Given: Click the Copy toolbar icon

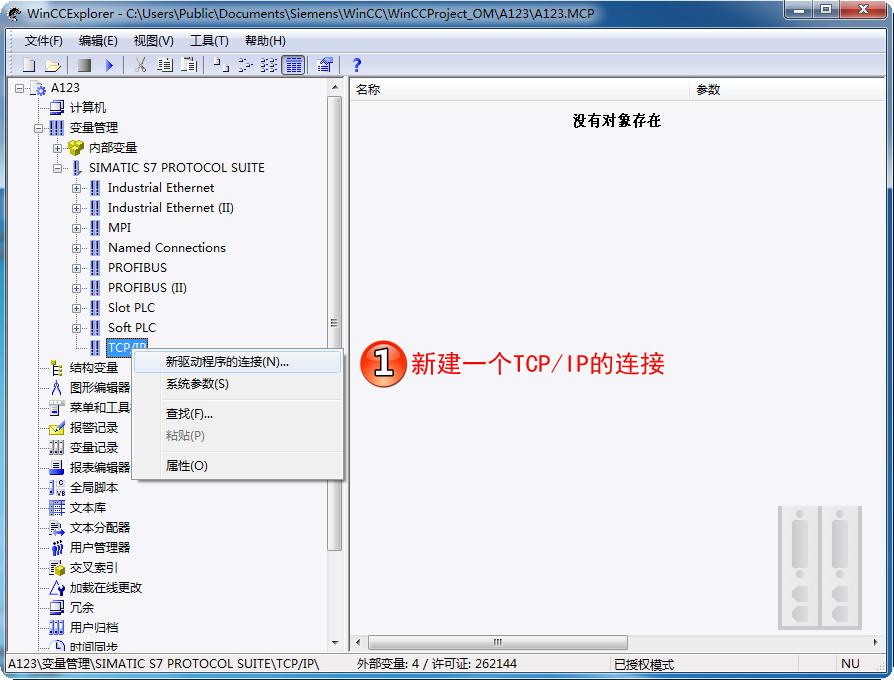Looking at the screenshot, I should (x=165, y=65).
